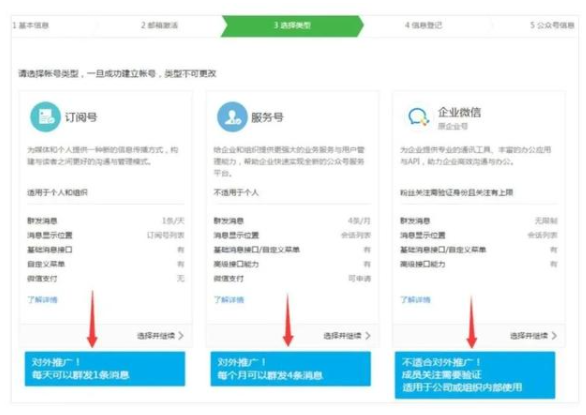586x415 pixels.
Task: Click the 服务号 card title text
Action: coord(267,117)
